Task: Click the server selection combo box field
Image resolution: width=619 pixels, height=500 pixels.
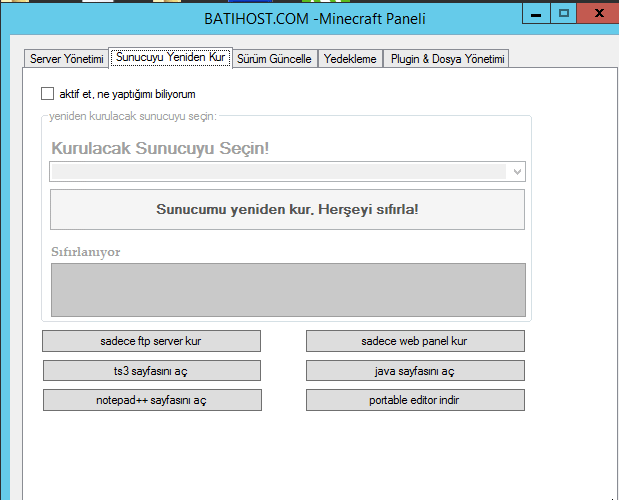Action: pos(278,172)
